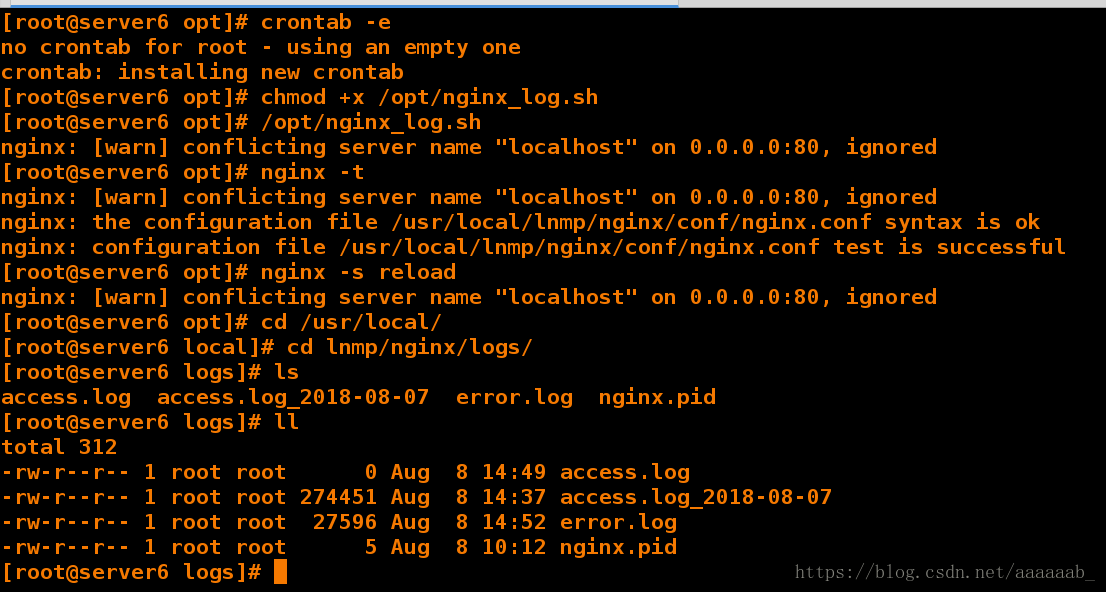Click file size '27596' in the listing

click(x=345, y=522)
